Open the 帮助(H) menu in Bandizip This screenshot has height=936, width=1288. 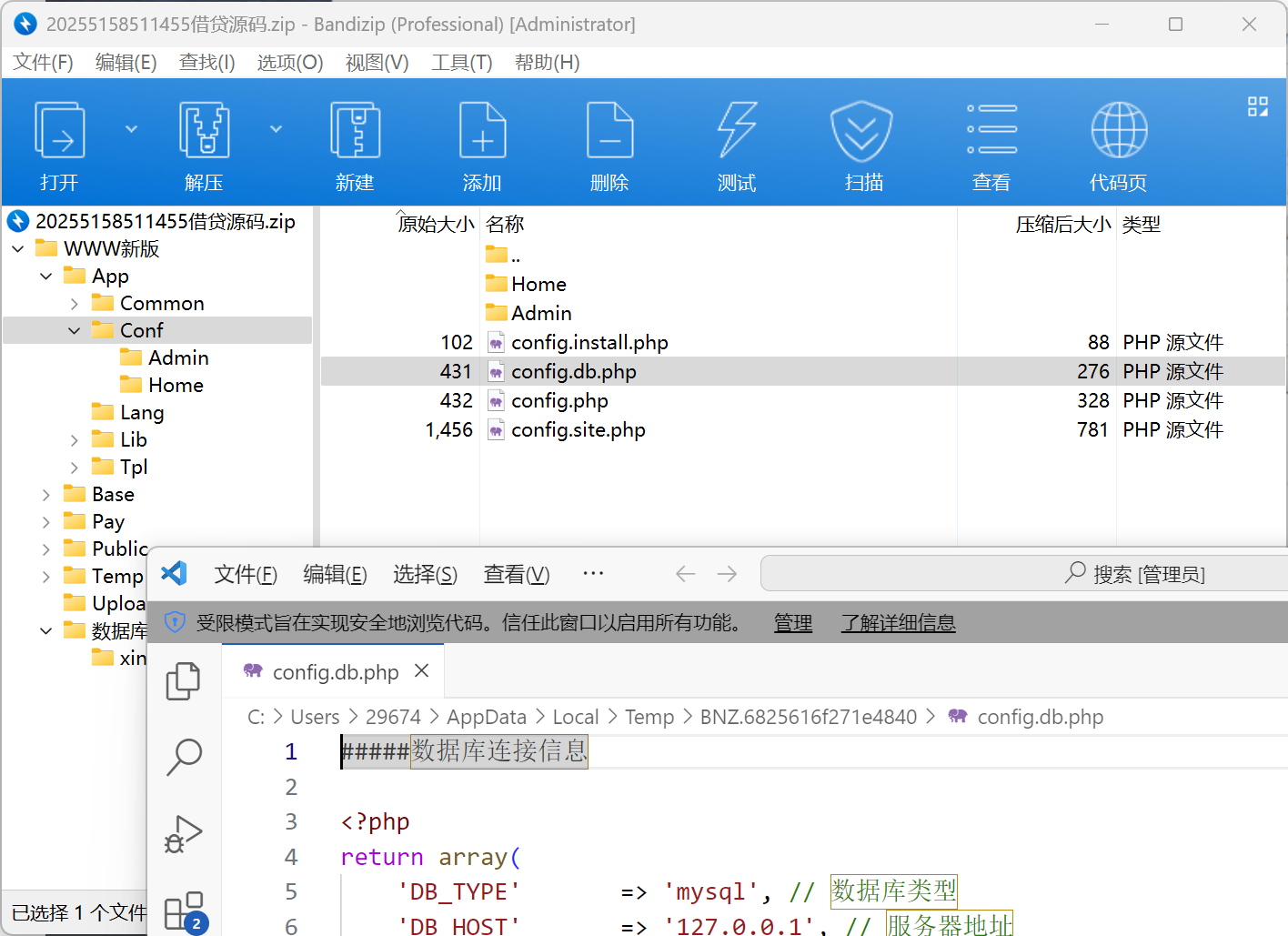[548, 63]
